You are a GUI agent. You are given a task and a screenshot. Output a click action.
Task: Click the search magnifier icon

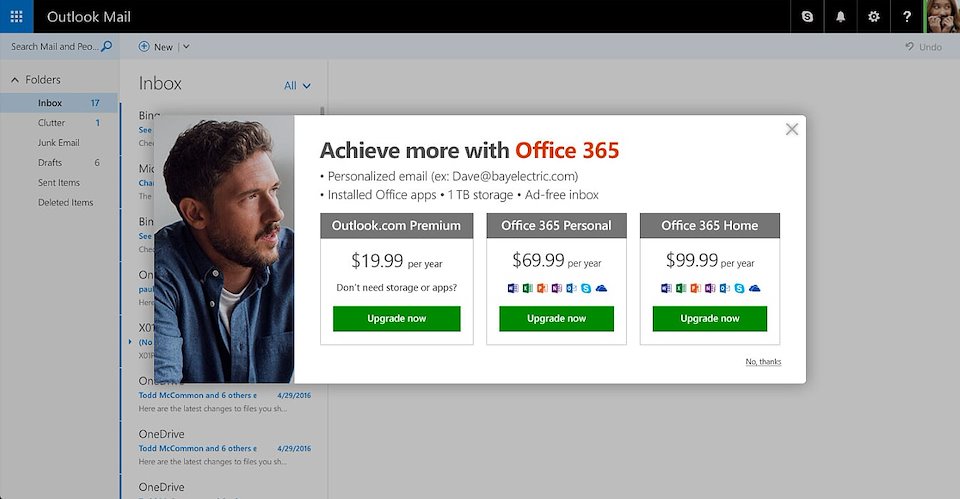[x=107, y=46]
